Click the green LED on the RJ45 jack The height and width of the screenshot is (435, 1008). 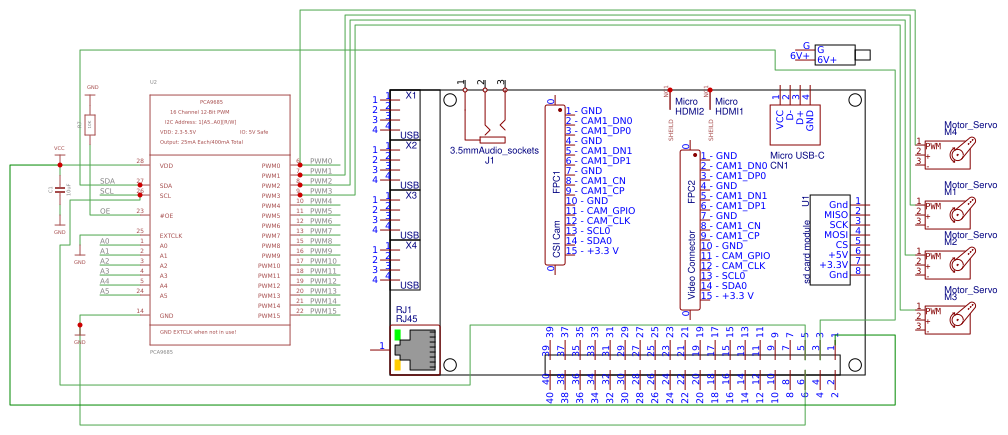point(398,334)
